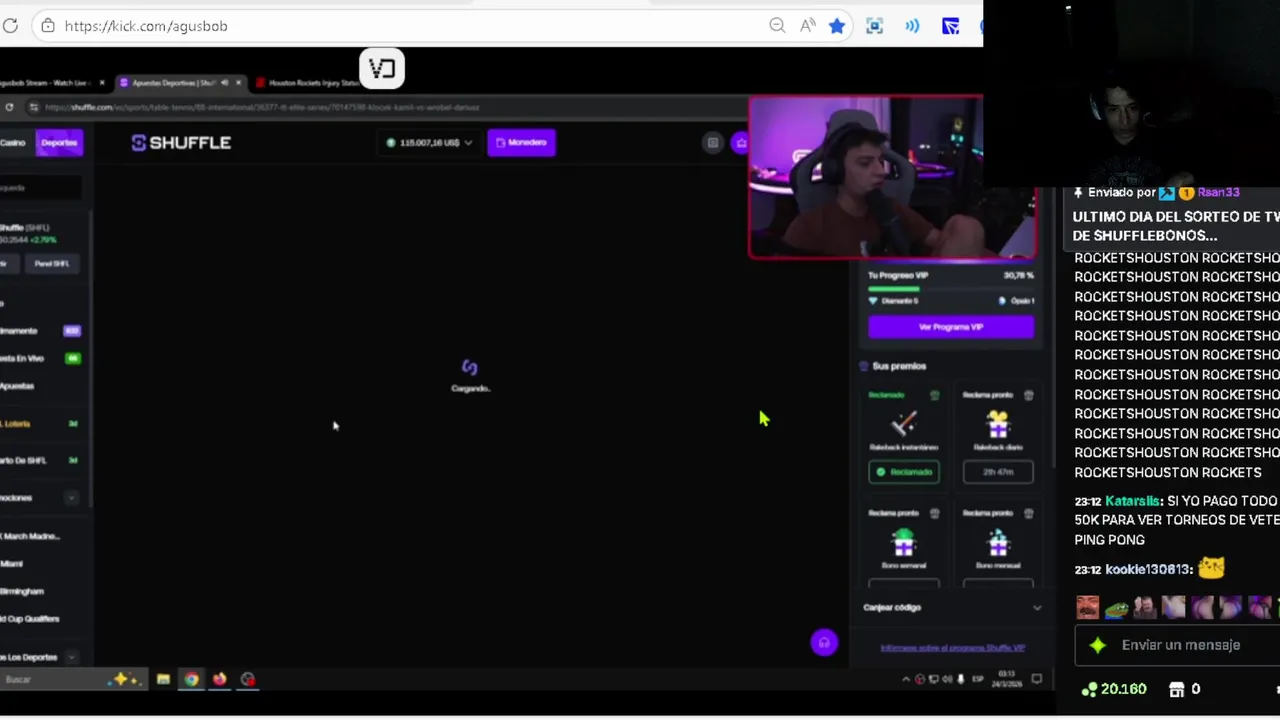Click the white picture-in-picture overlay icon
The width and height of the screenshot is (1280, 720).
coord(381,68)
